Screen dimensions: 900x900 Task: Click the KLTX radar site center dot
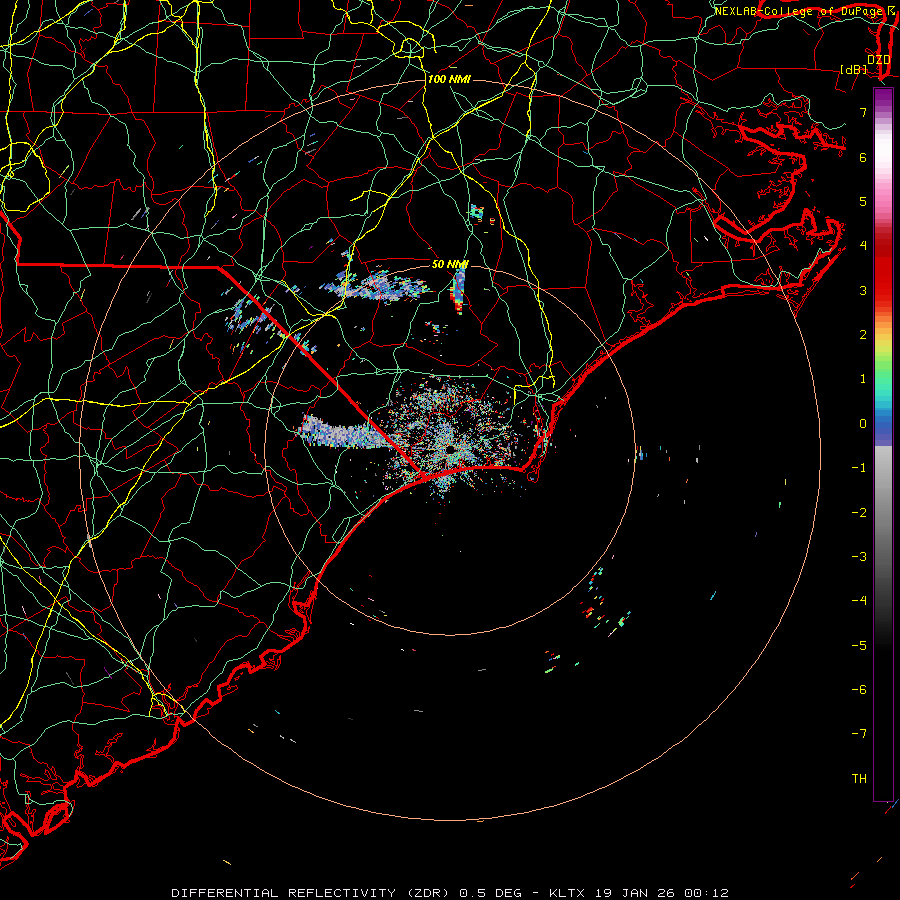(x=450, y=448)
